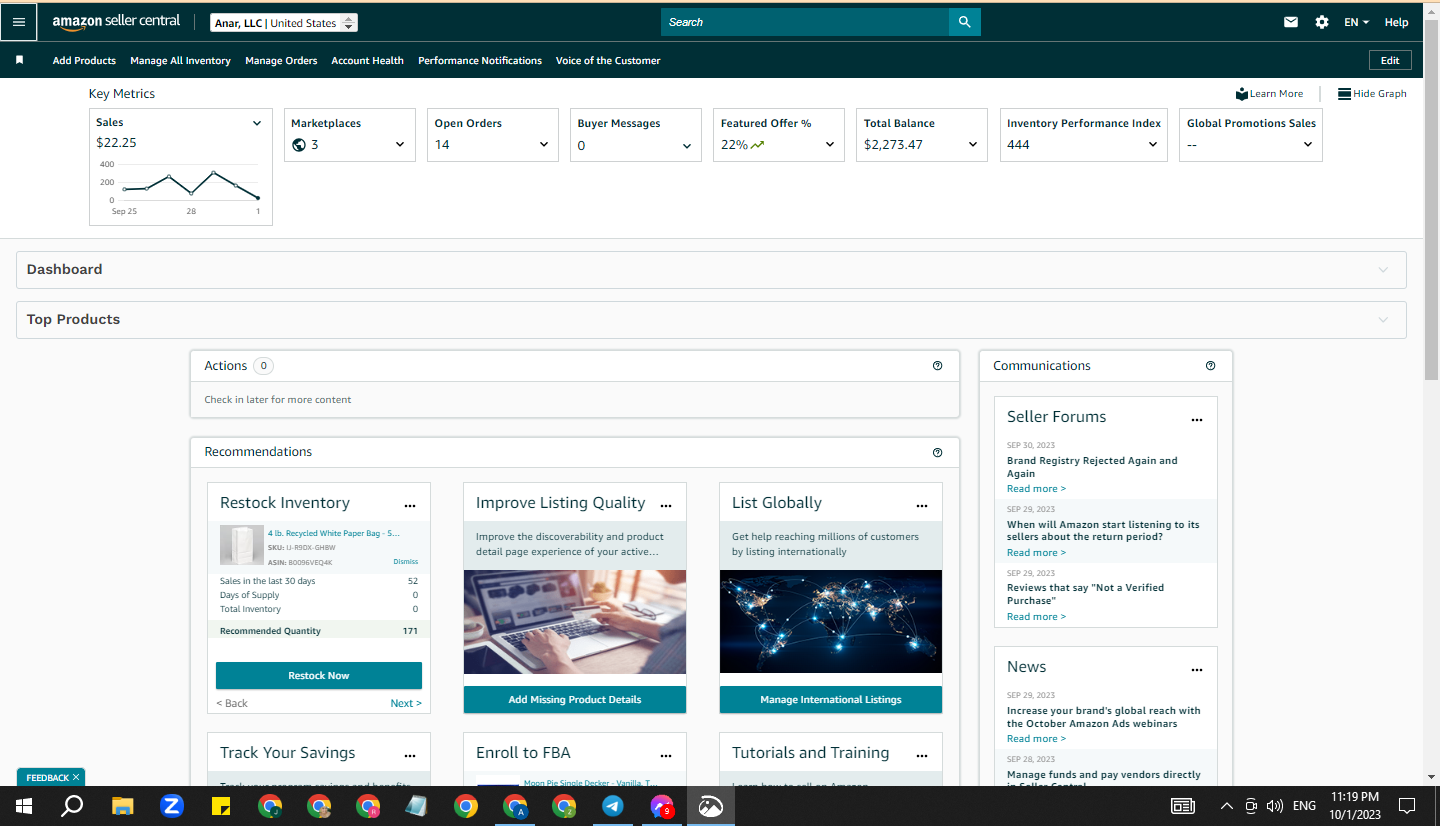1440x826 pixels.
Task: Open the hamburger navigation menu
Action: [x=19, y=22]
